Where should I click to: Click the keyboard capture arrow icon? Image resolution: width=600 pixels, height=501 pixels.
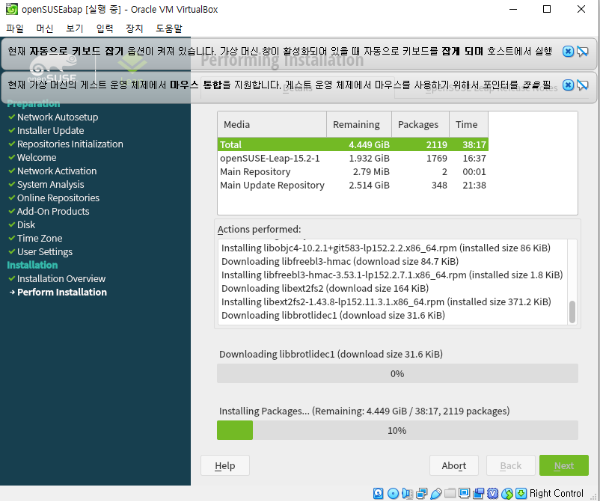521,493
